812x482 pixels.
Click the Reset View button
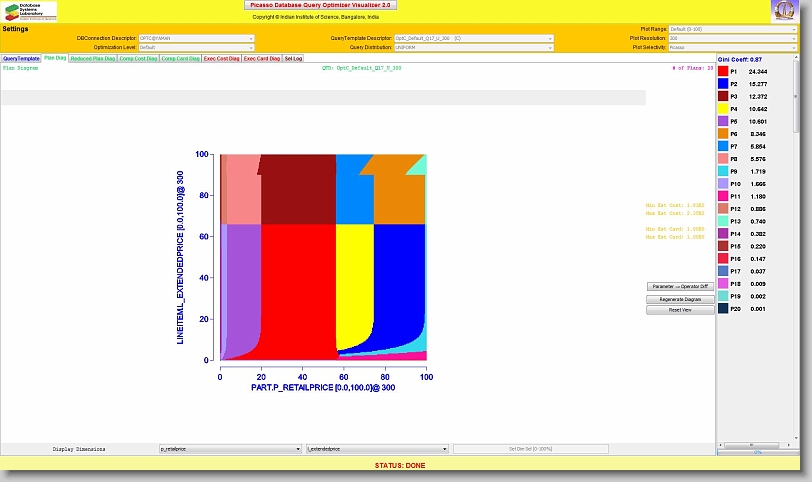coord(680,310)
